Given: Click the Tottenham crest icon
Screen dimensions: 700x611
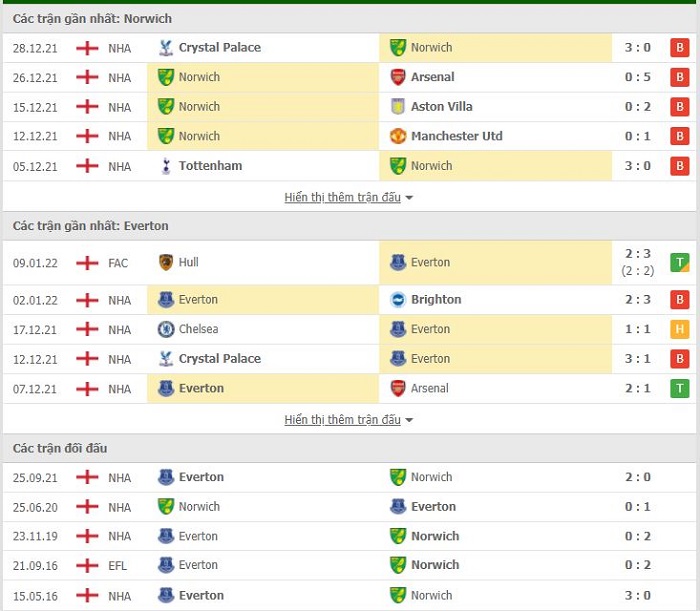Looking at the screenshot, I should pyautogui.click(x=166, y=166).
